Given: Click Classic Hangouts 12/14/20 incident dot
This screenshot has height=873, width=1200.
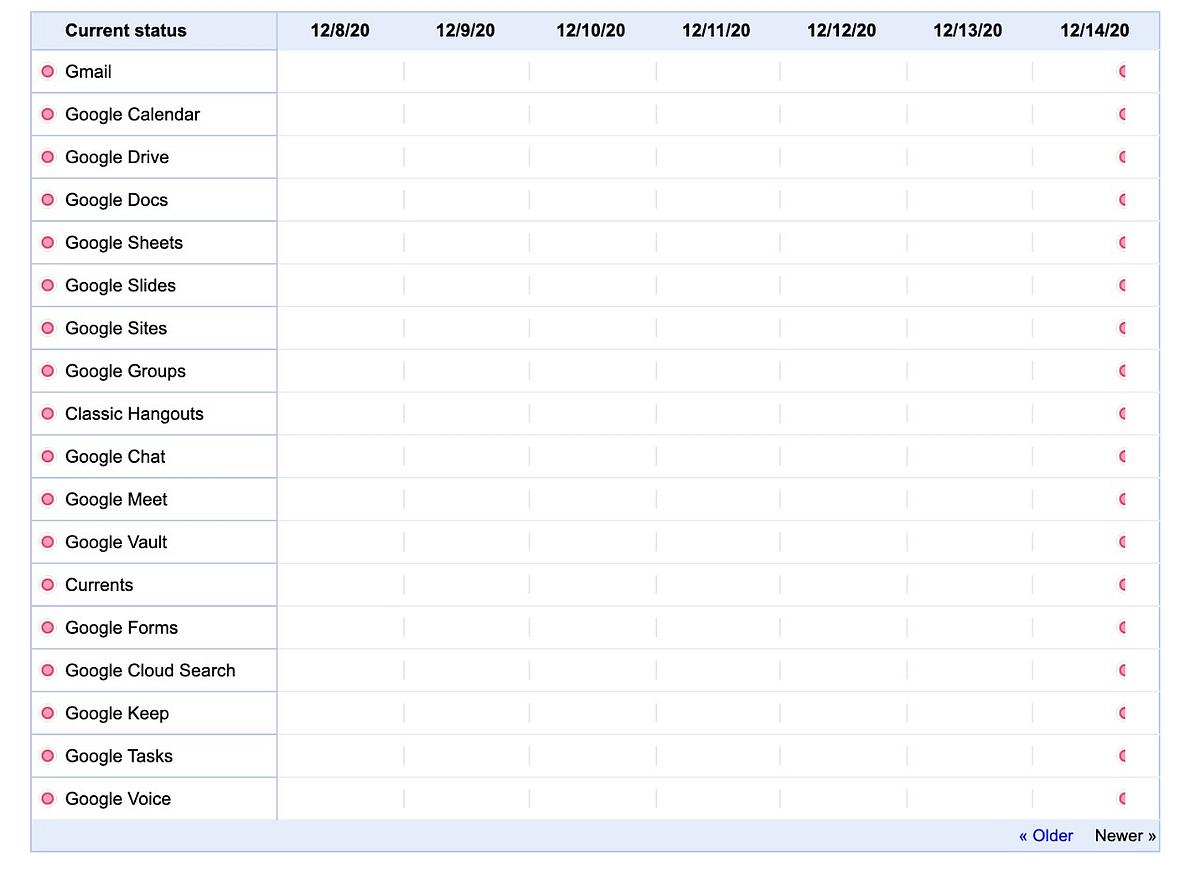Looking at the screenshot, I should (1123, 413).
